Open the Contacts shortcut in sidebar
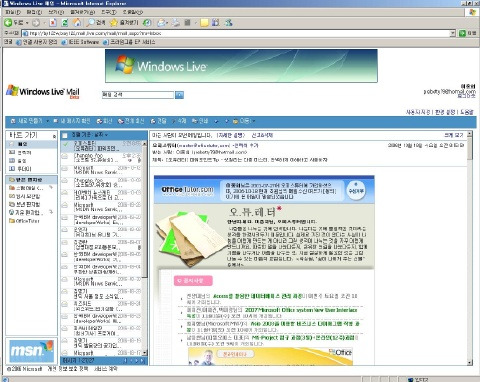The image size is (480, 382). [21, 152]
